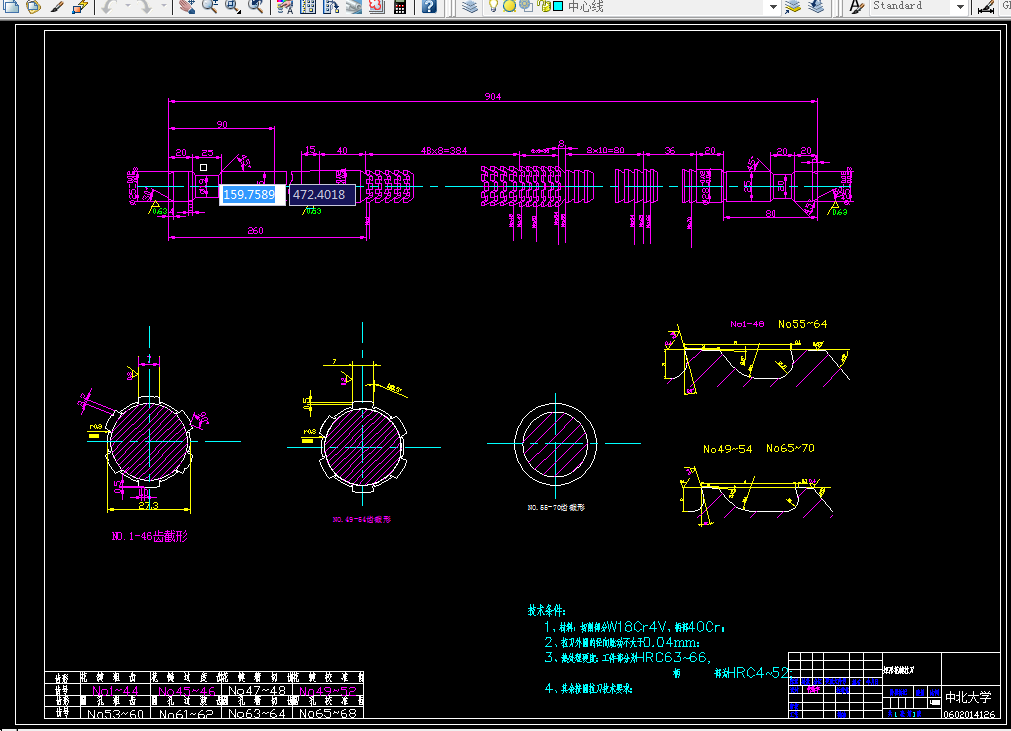1011x731 pixels.
Task: Open the Properties palette icon
Action: [285, 6]
